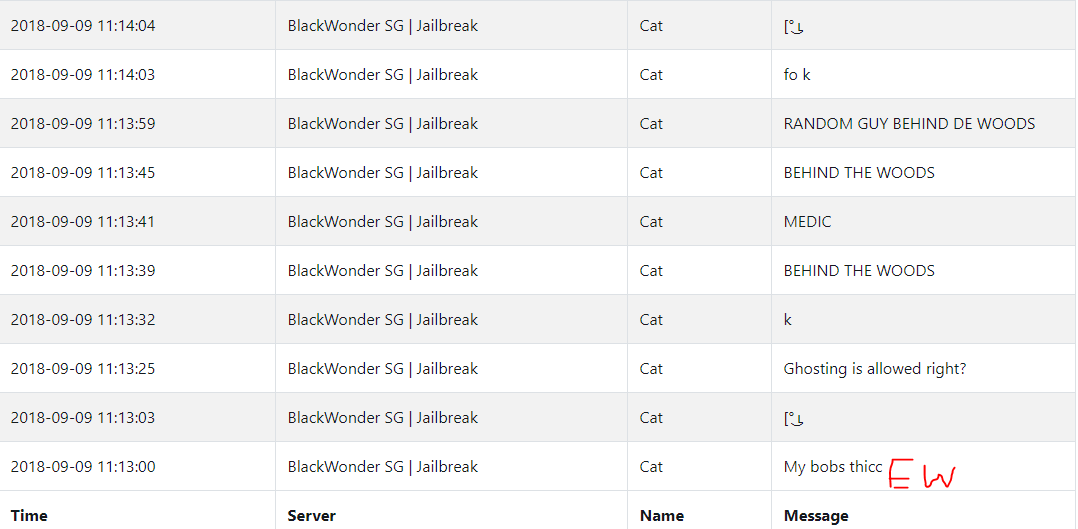Click the 'fo k' message cell
Viewport: 1078px width, 529px height.
point(797,74)
